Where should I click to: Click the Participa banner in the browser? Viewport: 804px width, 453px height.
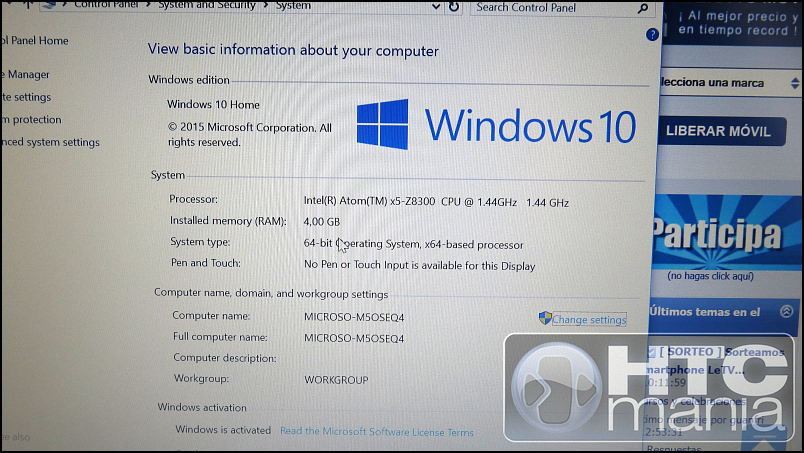(726, 232)
